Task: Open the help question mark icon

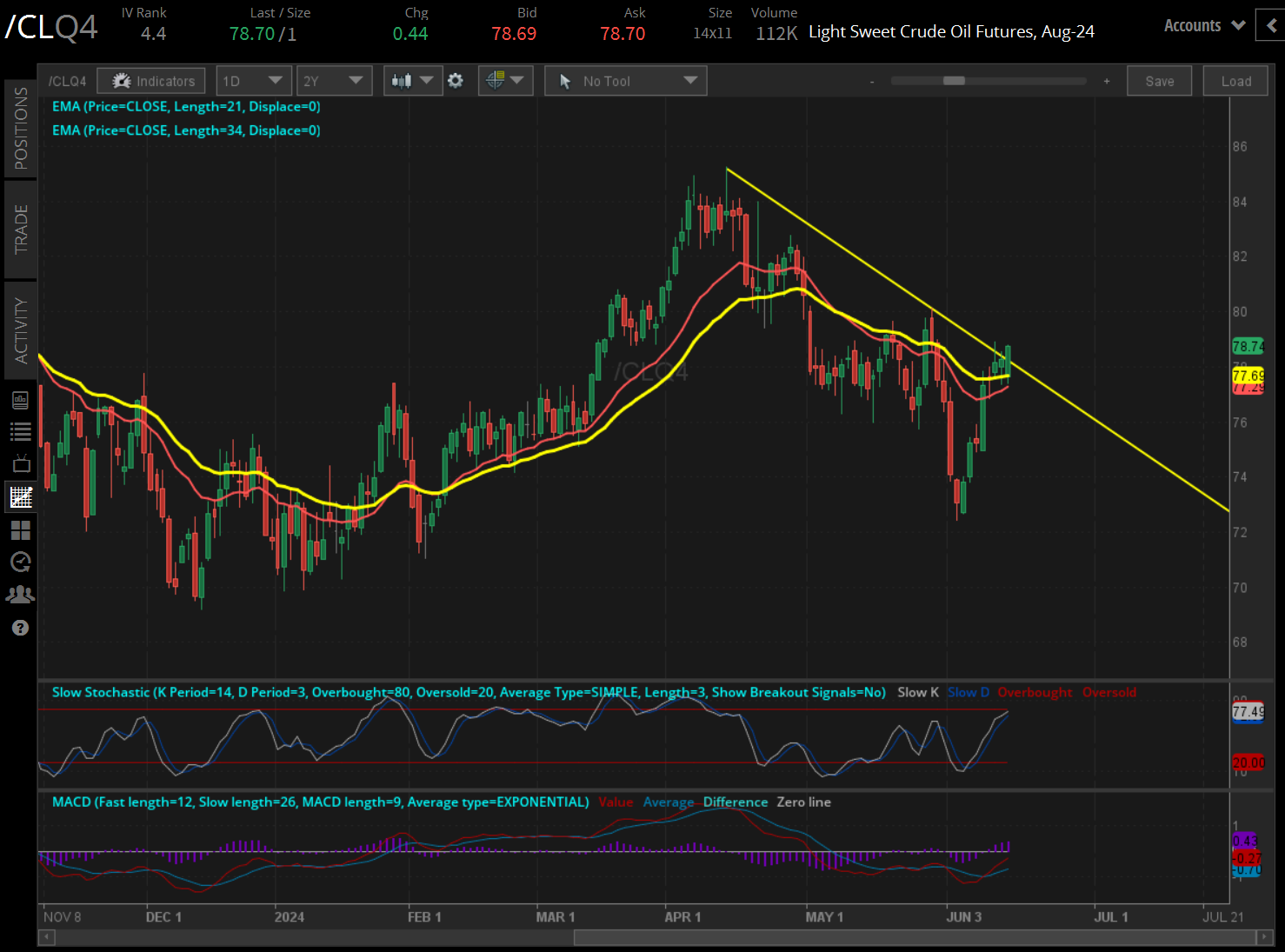Action: pos(21,627)
